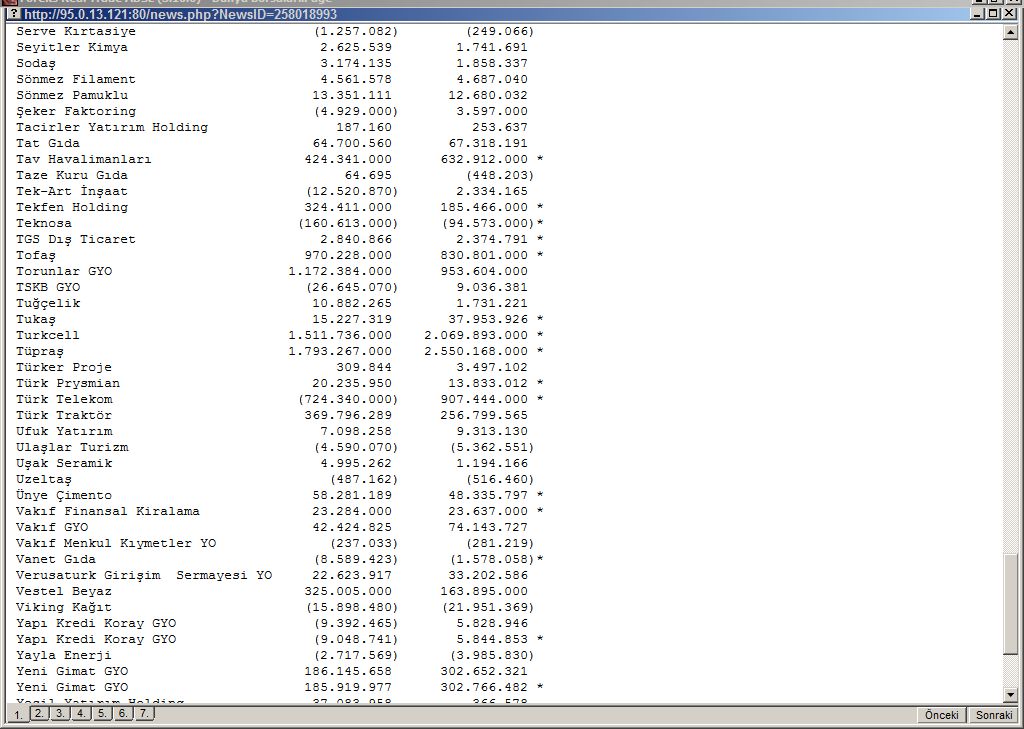The height and width of the screenshot is (729, 1024).
Task: Click the news URL in the title bar
Action: point(181,14)
